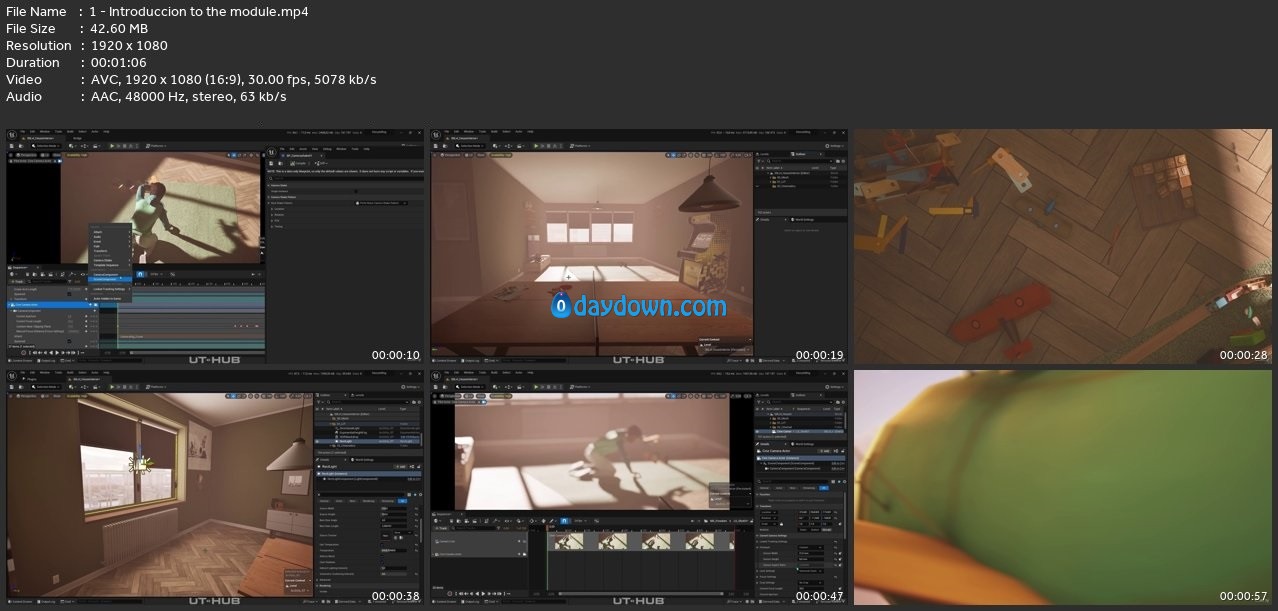The image size is (1278, 611).
Task: Click the 00:00:28 timestamp label
Action: click(1244, 355)
